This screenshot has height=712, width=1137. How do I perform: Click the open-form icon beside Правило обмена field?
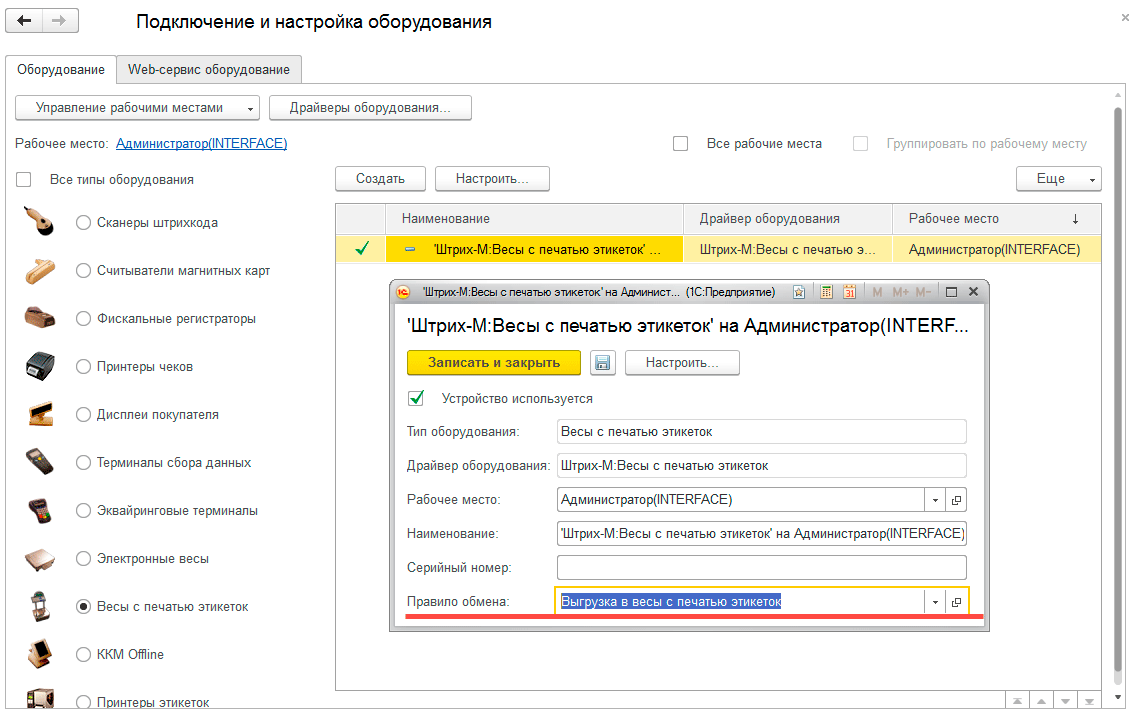click(x=956, y=602)
